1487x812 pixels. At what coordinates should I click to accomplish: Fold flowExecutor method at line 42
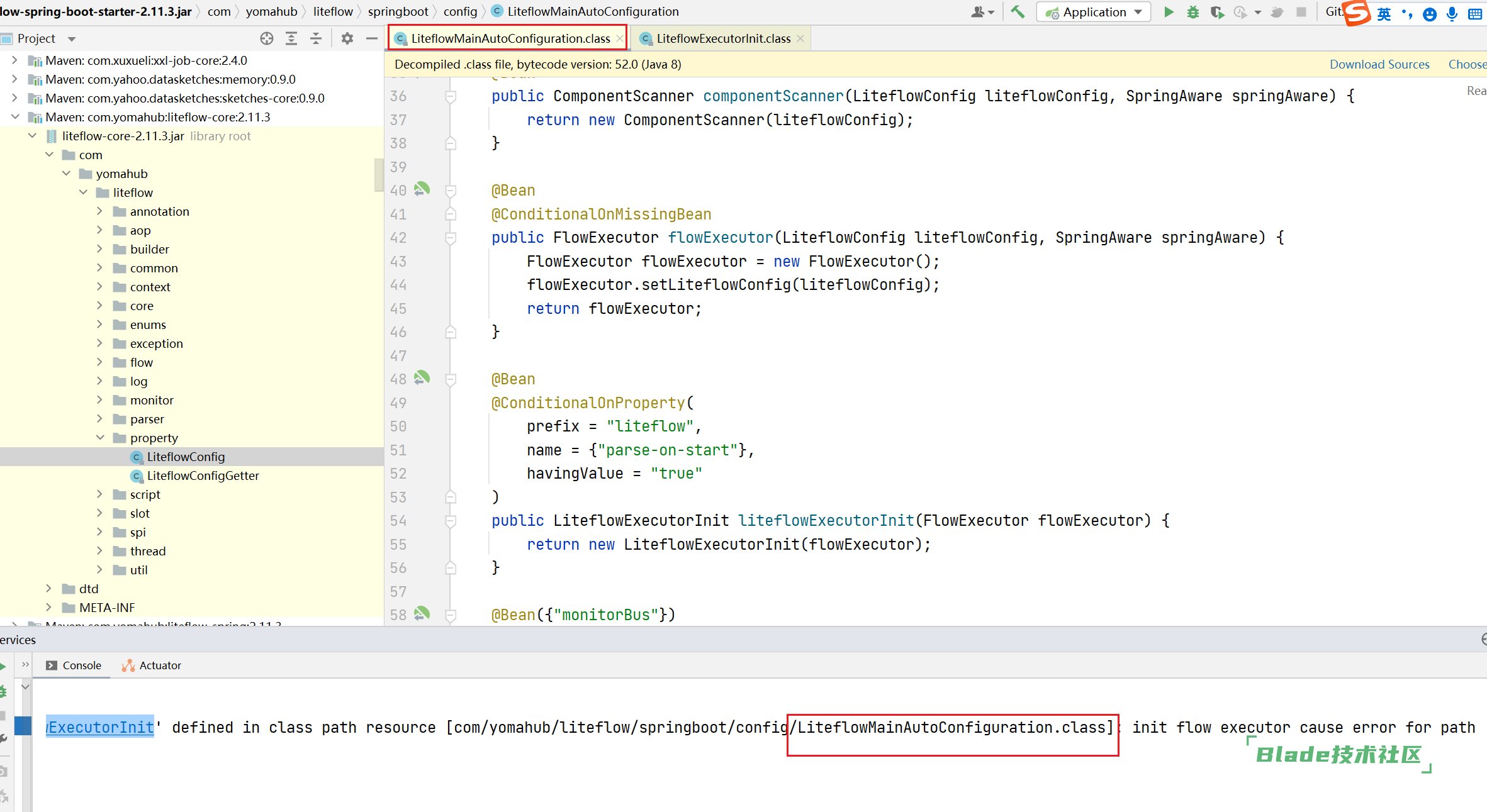[x=451, y=238]
